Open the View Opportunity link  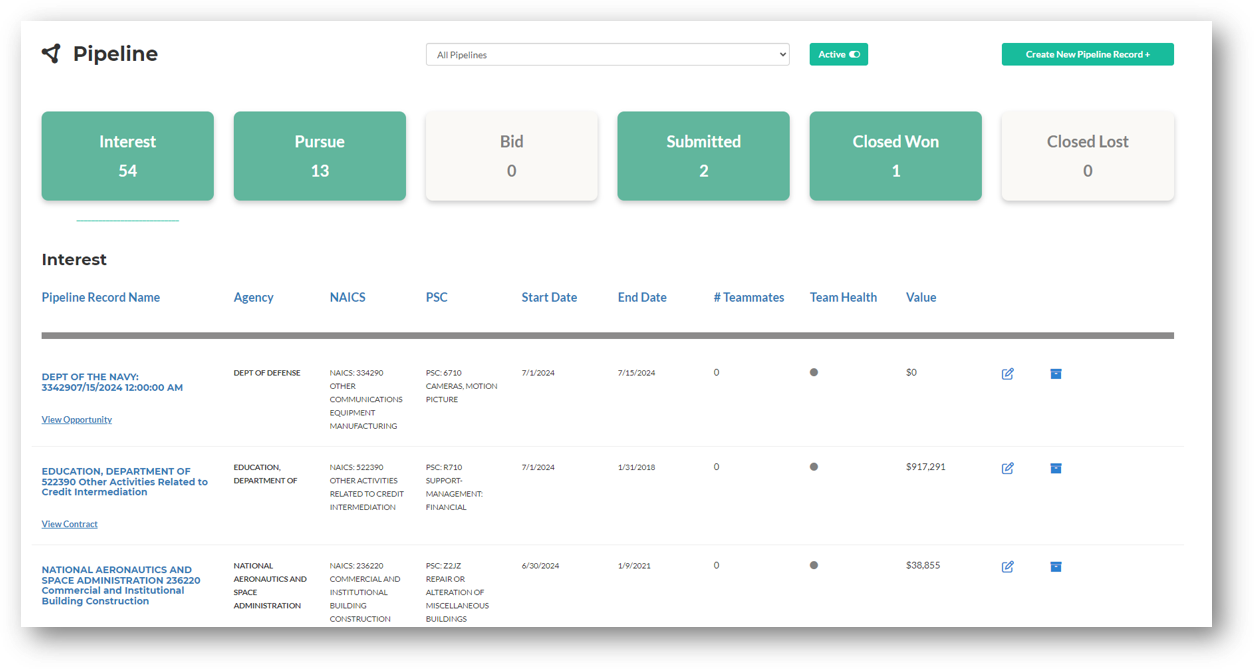pos(76,419)
